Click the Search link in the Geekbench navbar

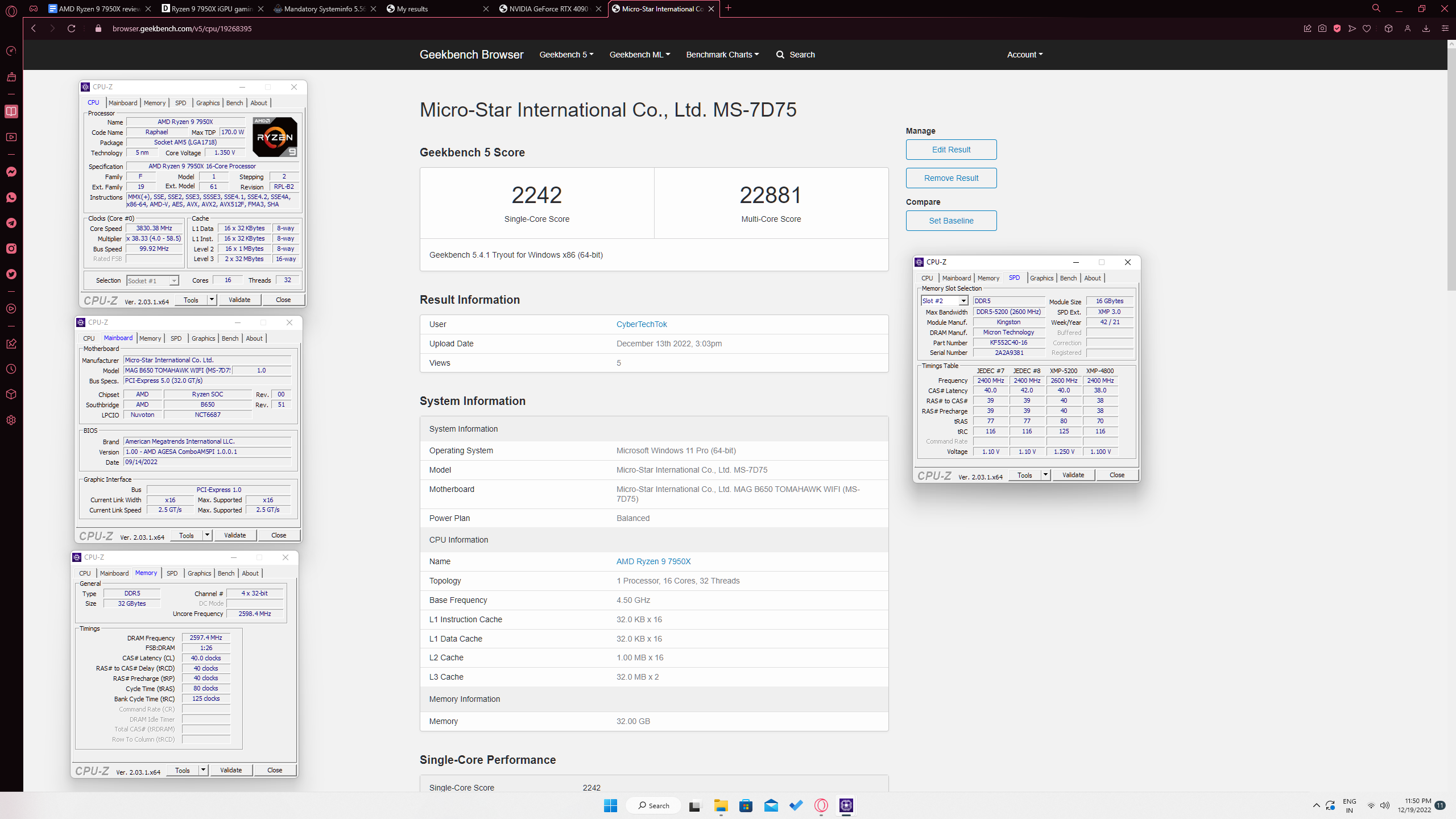[x=795, y=55]
